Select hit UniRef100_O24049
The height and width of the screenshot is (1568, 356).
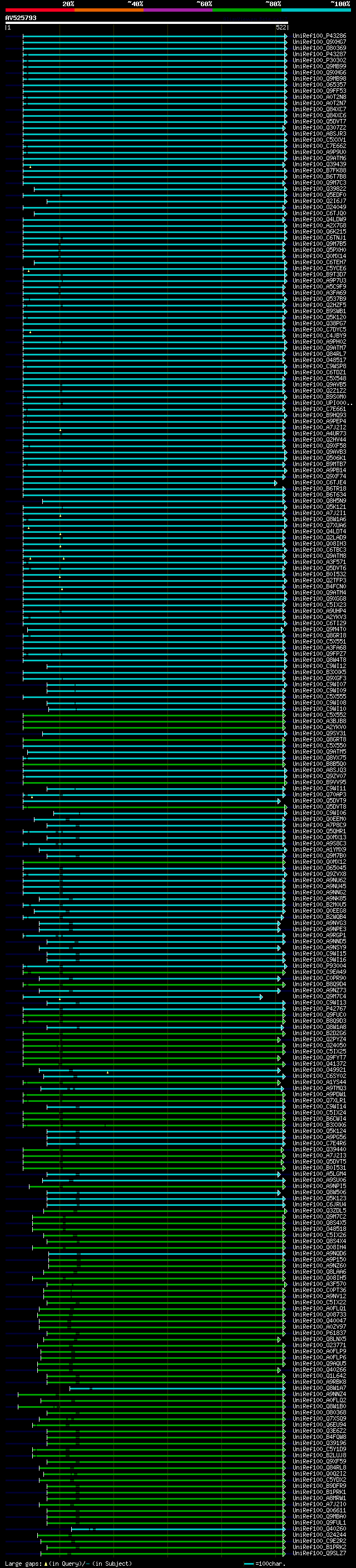[319, 207]
